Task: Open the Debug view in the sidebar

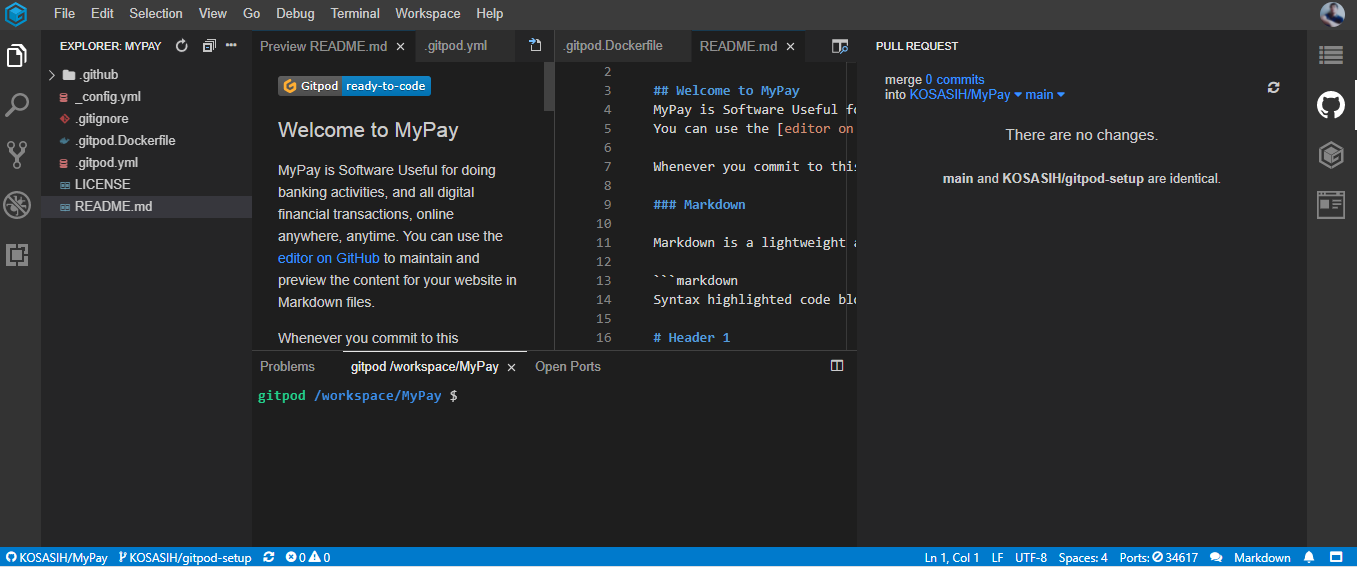Action: pos(17,205)
